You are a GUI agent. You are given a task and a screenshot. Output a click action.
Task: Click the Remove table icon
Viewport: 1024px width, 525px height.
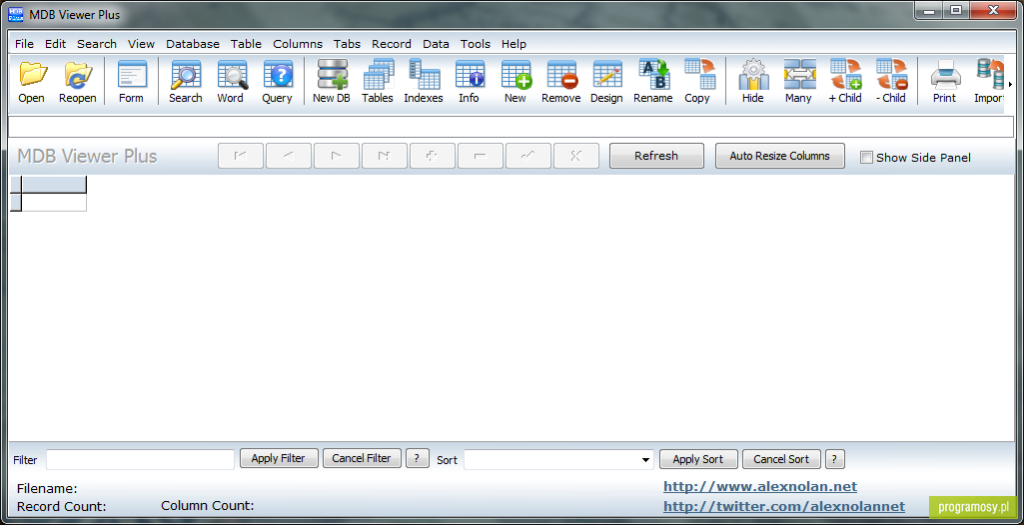click(x=561, y=81)
